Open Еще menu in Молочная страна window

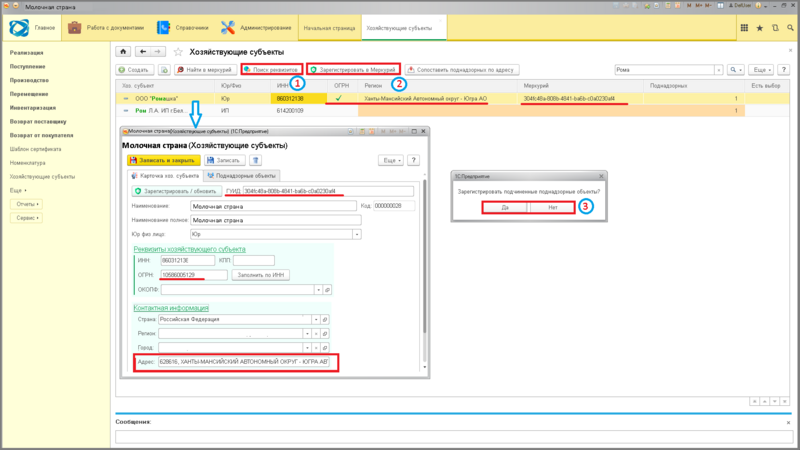391,160
